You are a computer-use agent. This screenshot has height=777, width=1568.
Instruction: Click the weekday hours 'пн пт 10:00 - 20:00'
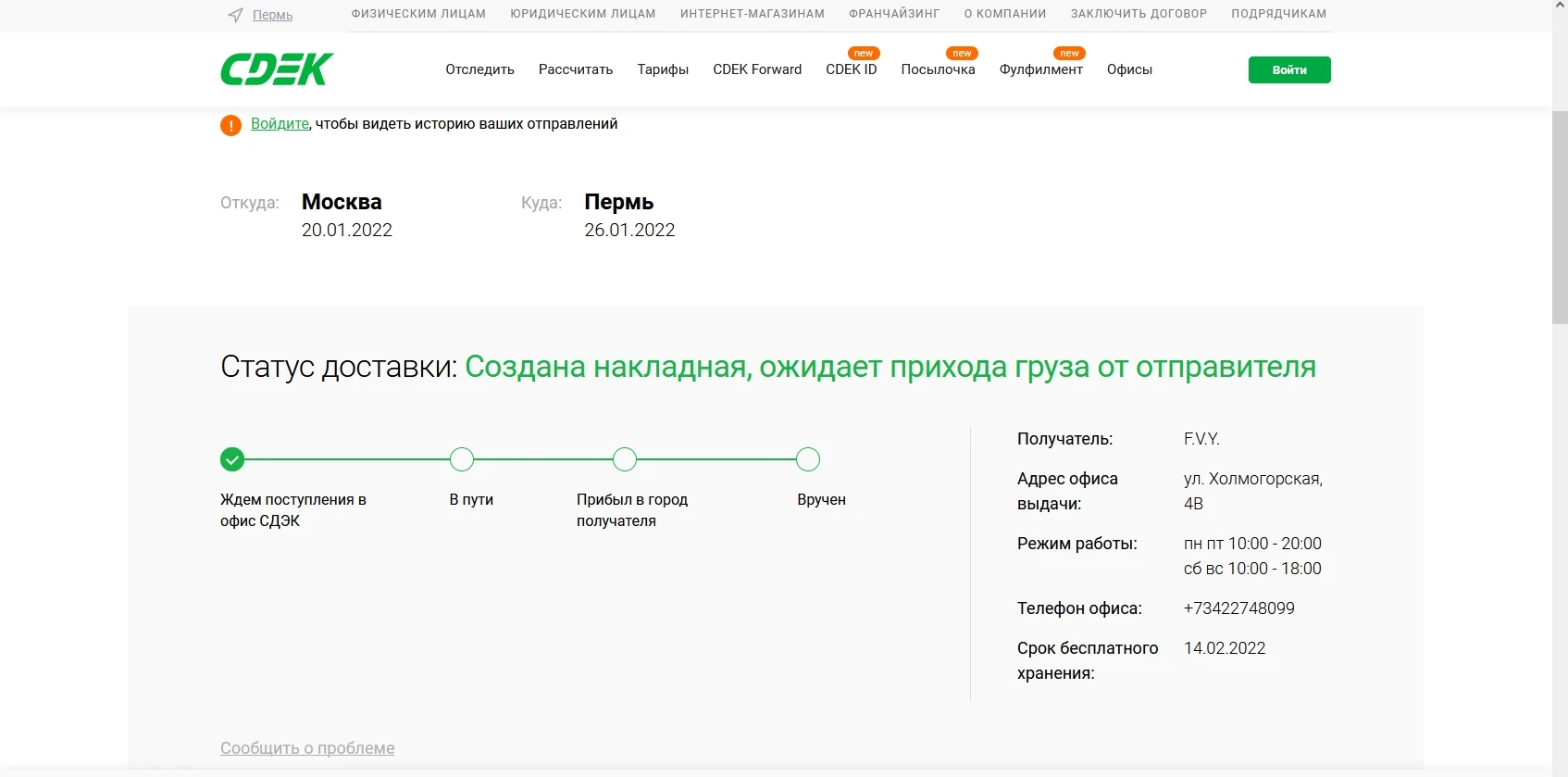[1252, 544]
